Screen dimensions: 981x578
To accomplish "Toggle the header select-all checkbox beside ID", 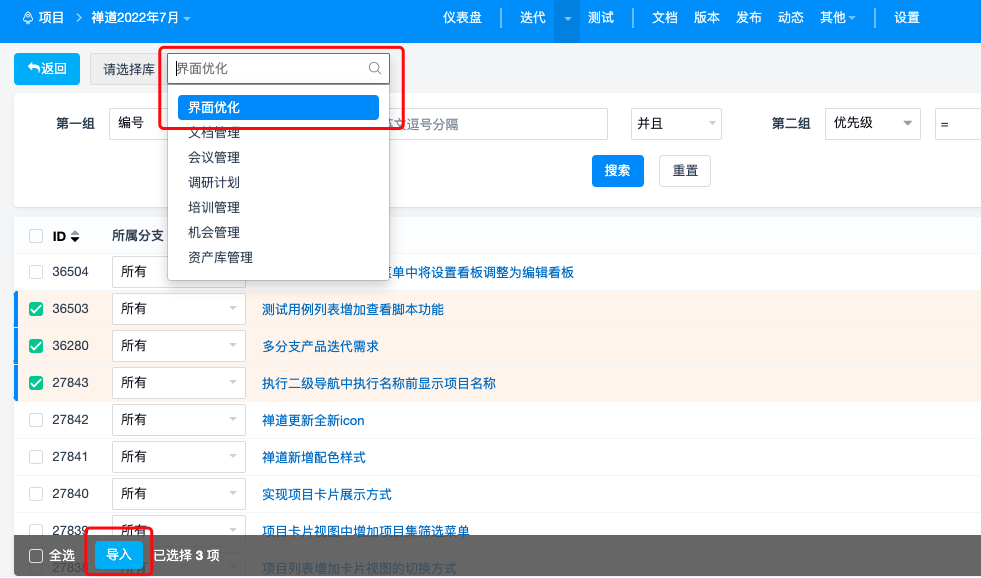I will click(36, 236).
